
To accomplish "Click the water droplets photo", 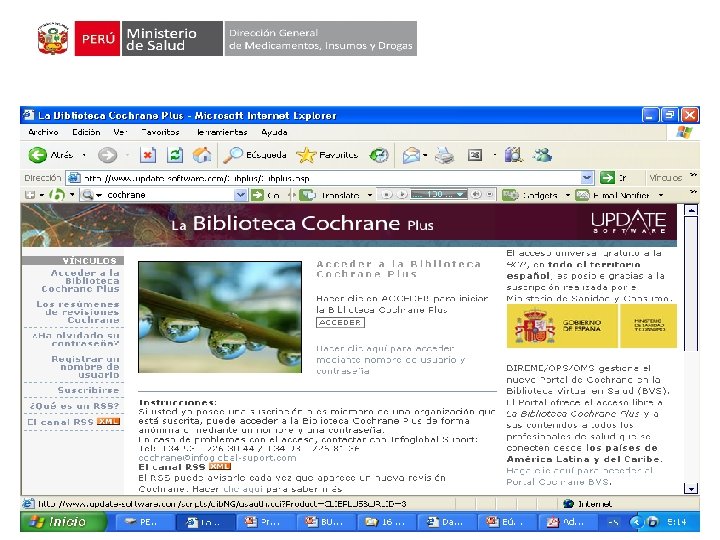I will coord(220,317).
